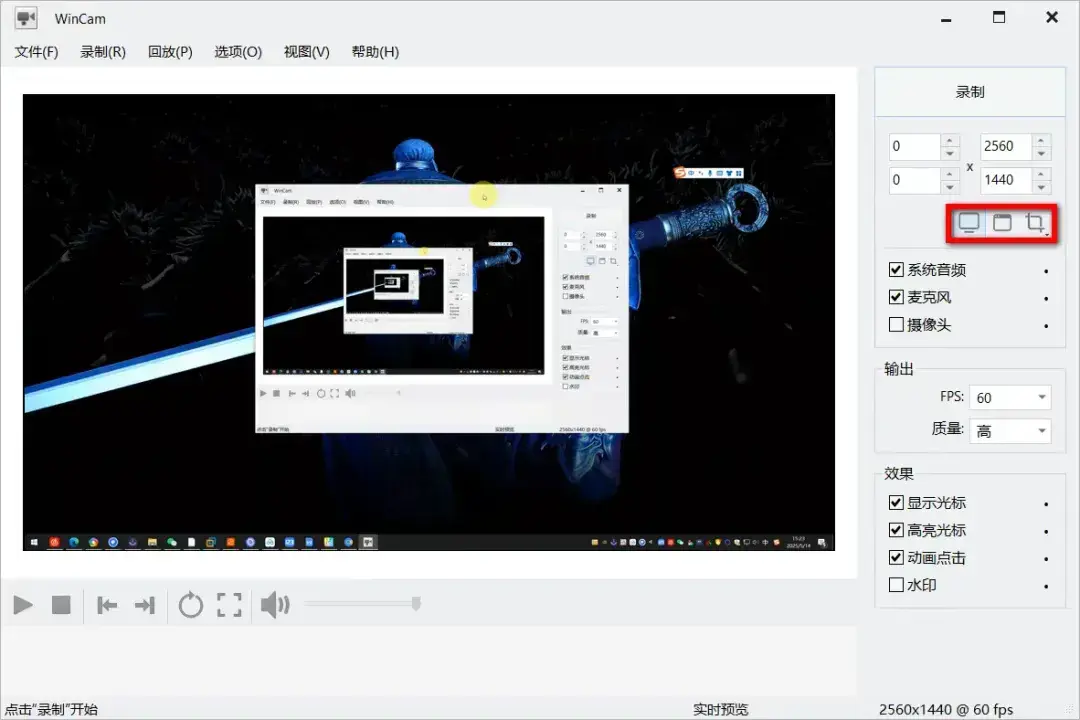Open the FPS dropdown
The width and height of the screenshot is (1080, 720).
point(1010,397)
